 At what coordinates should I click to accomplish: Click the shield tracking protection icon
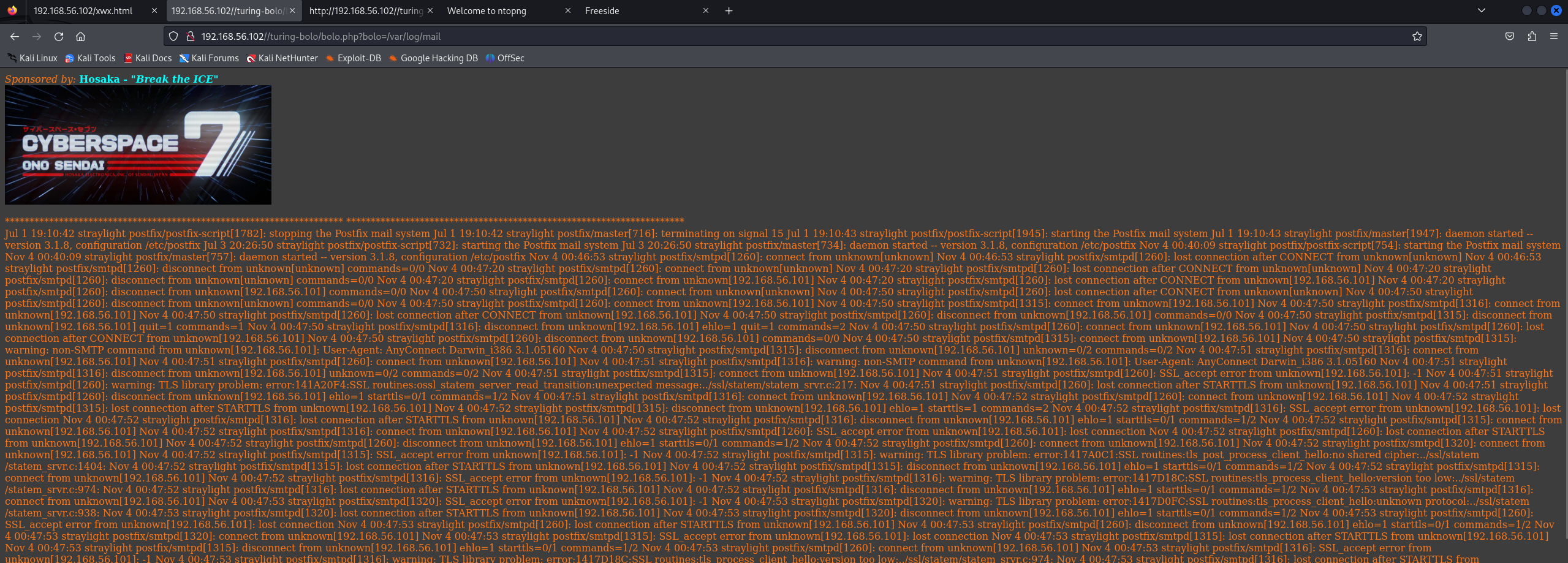(173, 37)
